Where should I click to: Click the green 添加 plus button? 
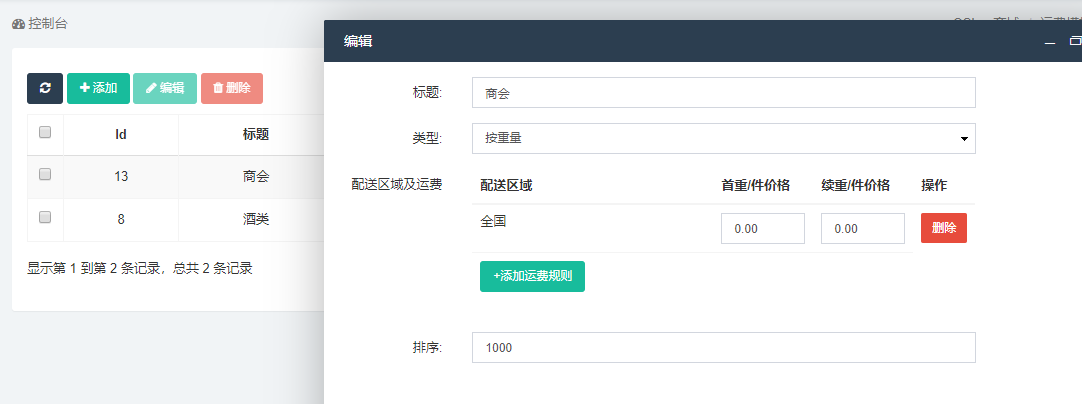pyautogui.click(x=98, y=88)
